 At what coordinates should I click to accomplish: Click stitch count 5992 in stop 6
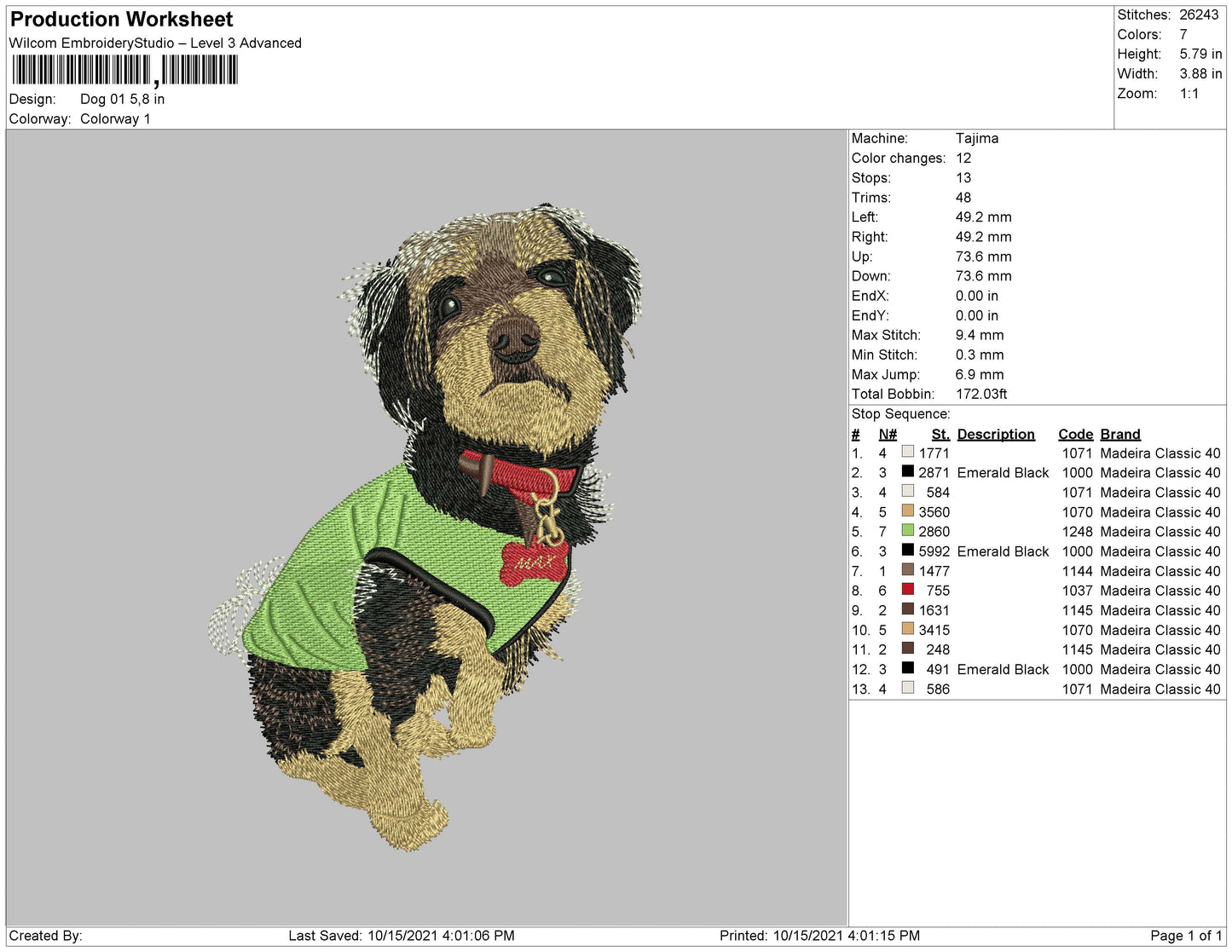pyautogui.click(x=934, y=551)
